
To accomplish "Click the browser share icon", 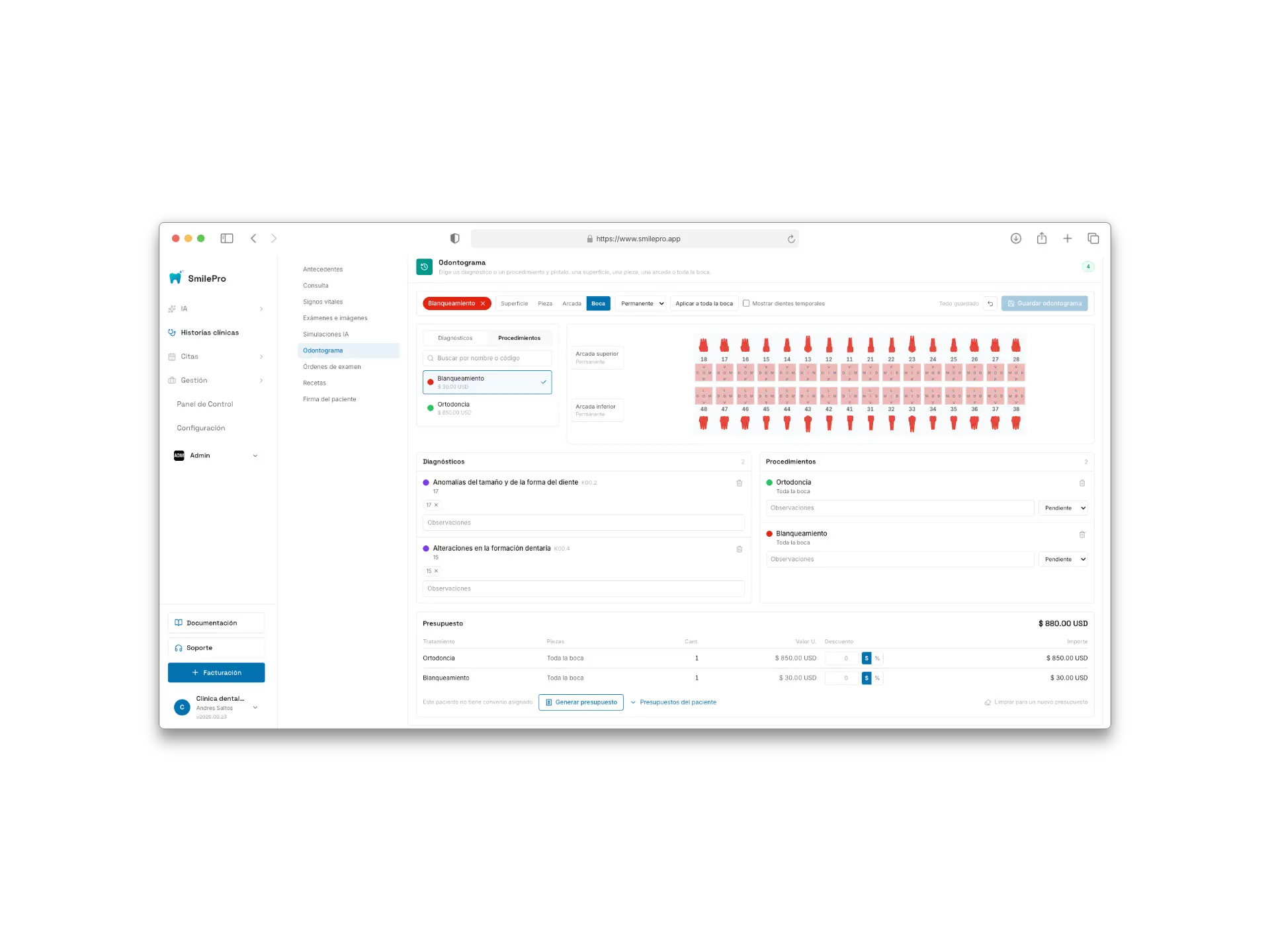I will pyautogui.click(x=1042, y=238).
